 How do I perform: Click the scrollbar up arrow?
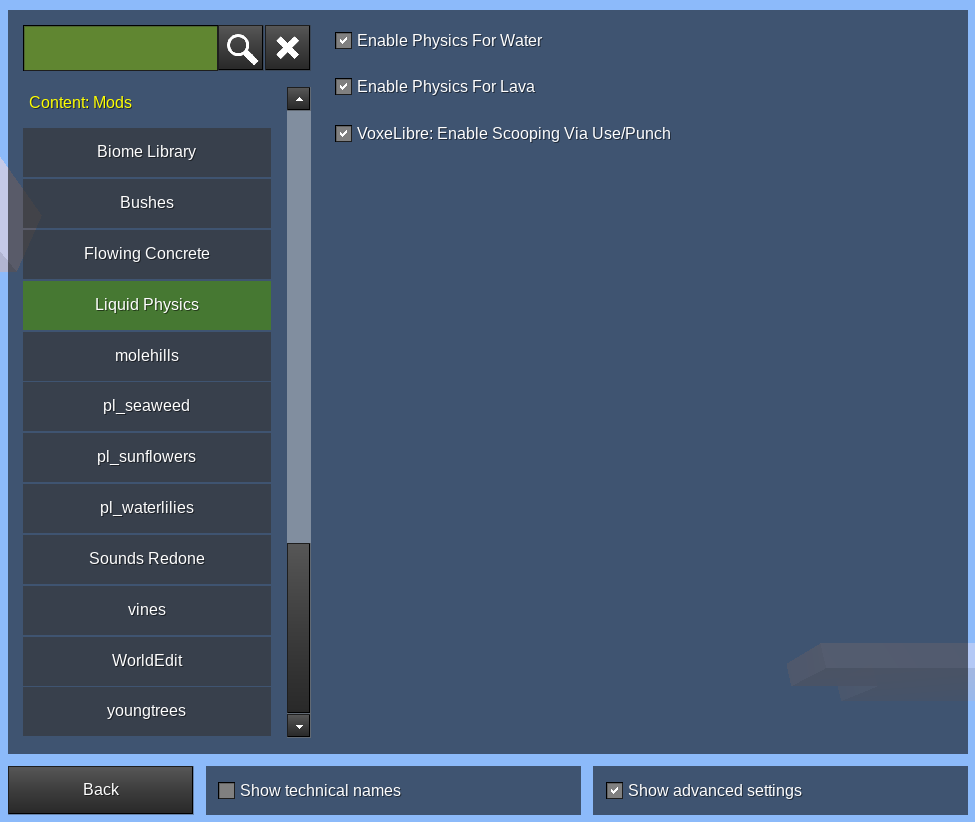(x=298, y=99)
